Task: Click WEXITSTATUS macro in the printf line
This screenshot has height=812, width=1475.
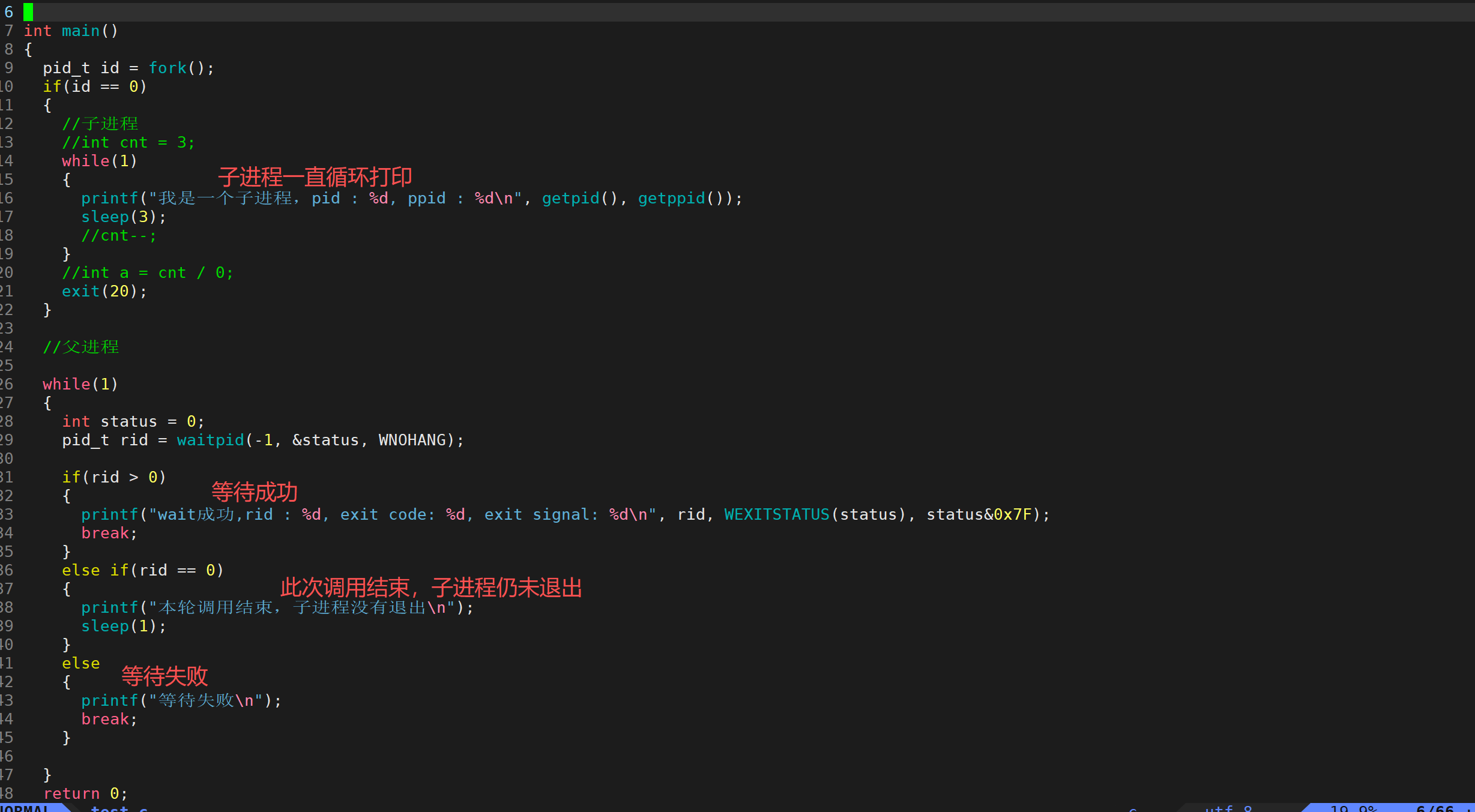Action: [776, 515]
